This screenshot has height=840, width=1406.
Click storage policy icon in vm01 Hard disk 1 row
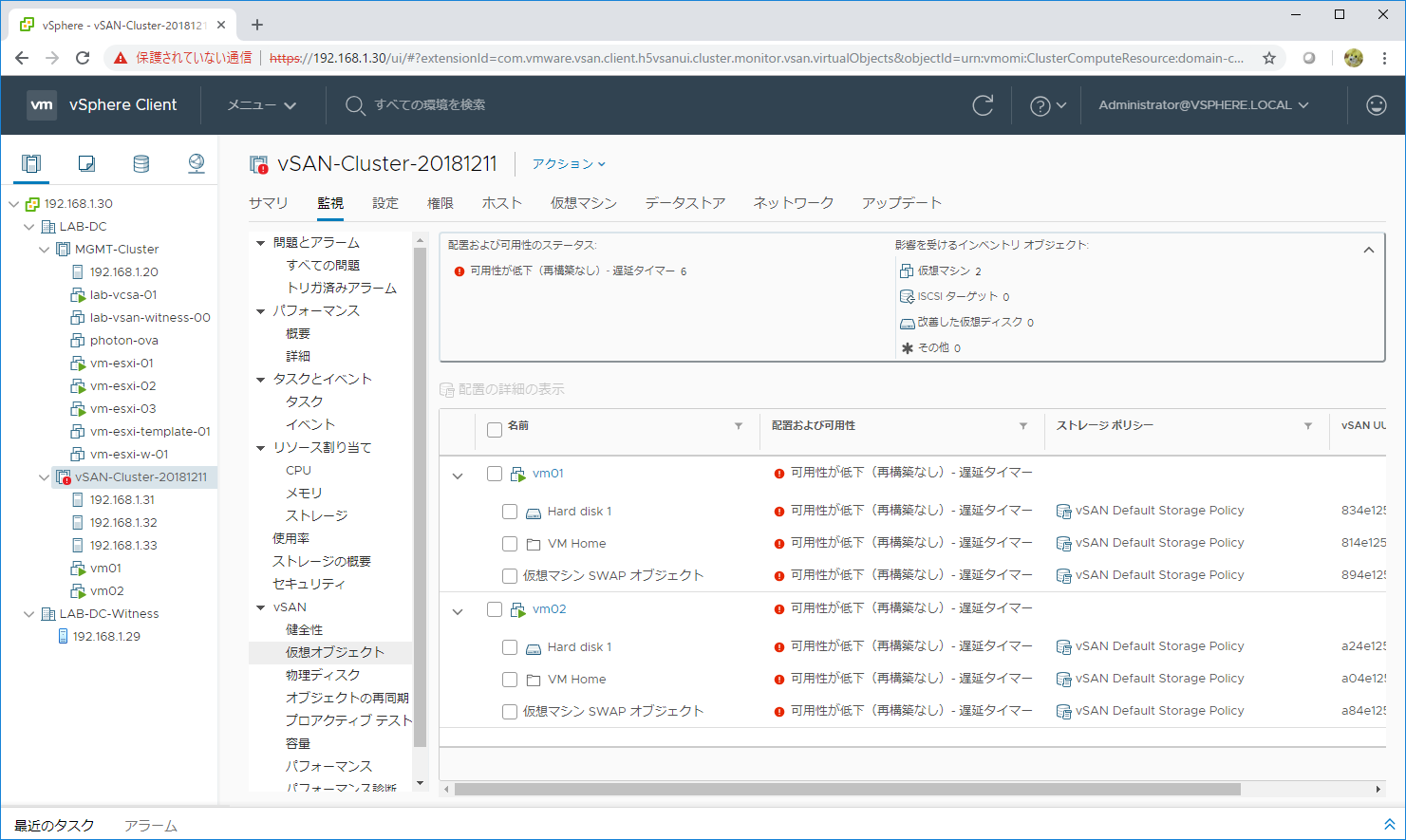(x=1063, y=512)
